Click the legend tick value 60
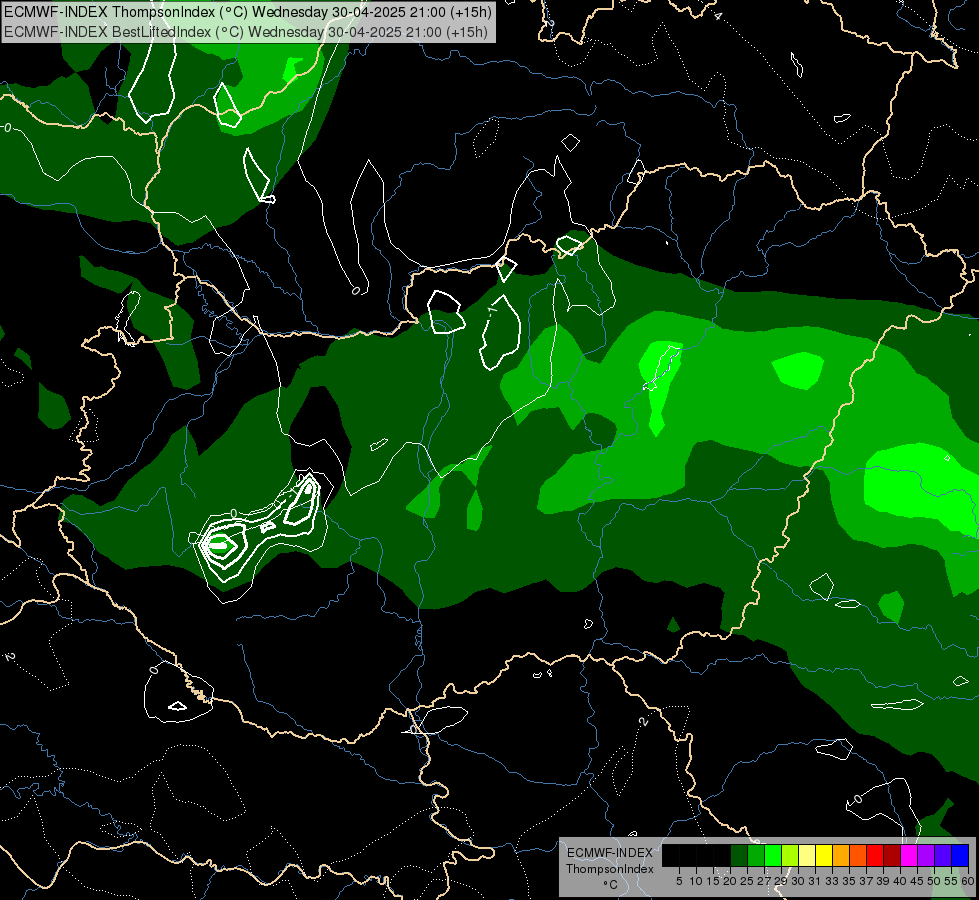979x900 pixels. pyautogui.click(x=967, y=881)
